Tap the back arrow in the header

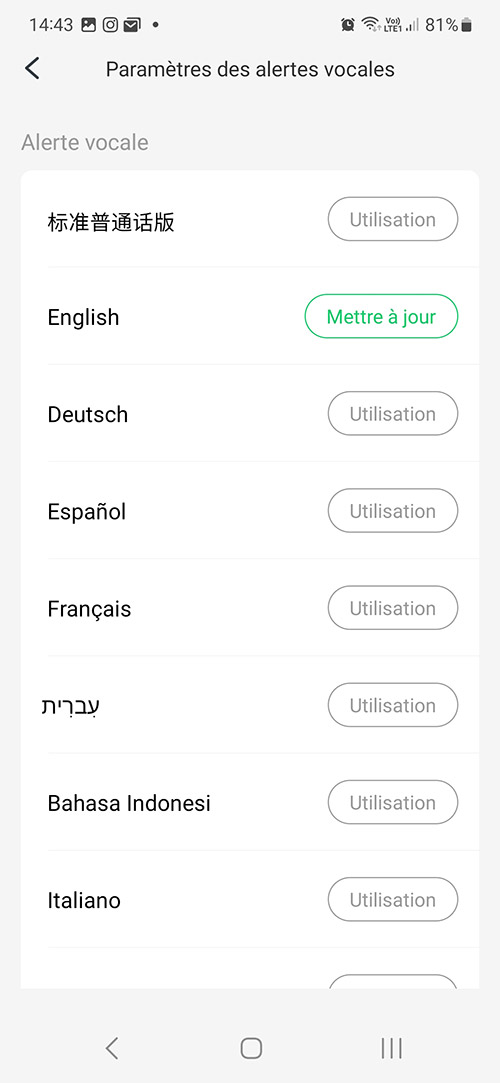pos(32,69)
